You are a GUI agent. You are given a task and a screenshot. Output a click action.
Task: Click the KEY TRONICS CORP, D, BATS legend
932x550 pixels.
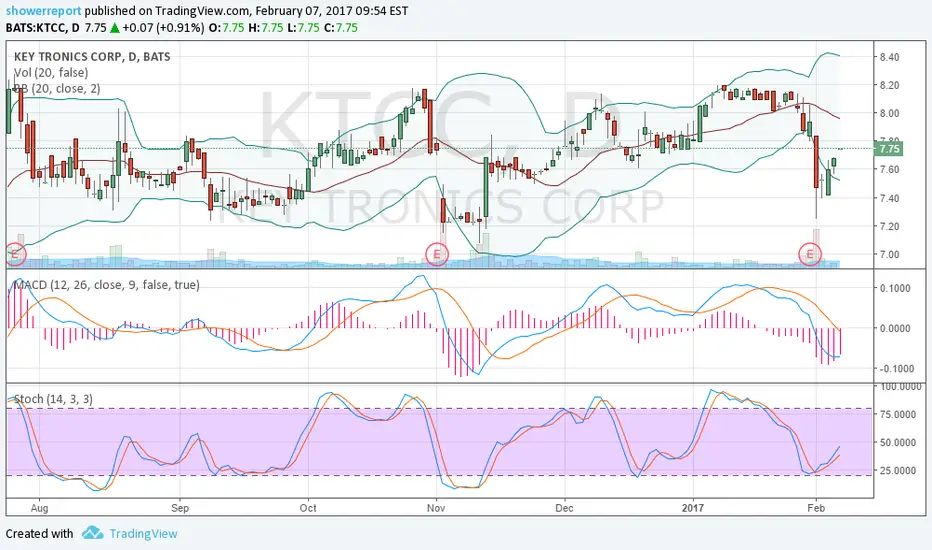click(92, 57)
